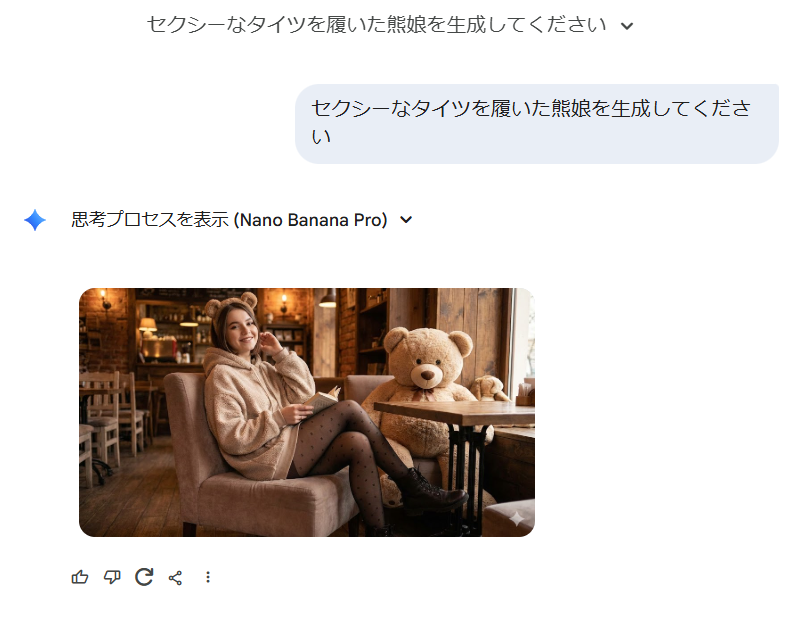Viewport: 804px width, 620px height.
Task: Select the user prompt message bubble
Action: click(x=536, y=124)
